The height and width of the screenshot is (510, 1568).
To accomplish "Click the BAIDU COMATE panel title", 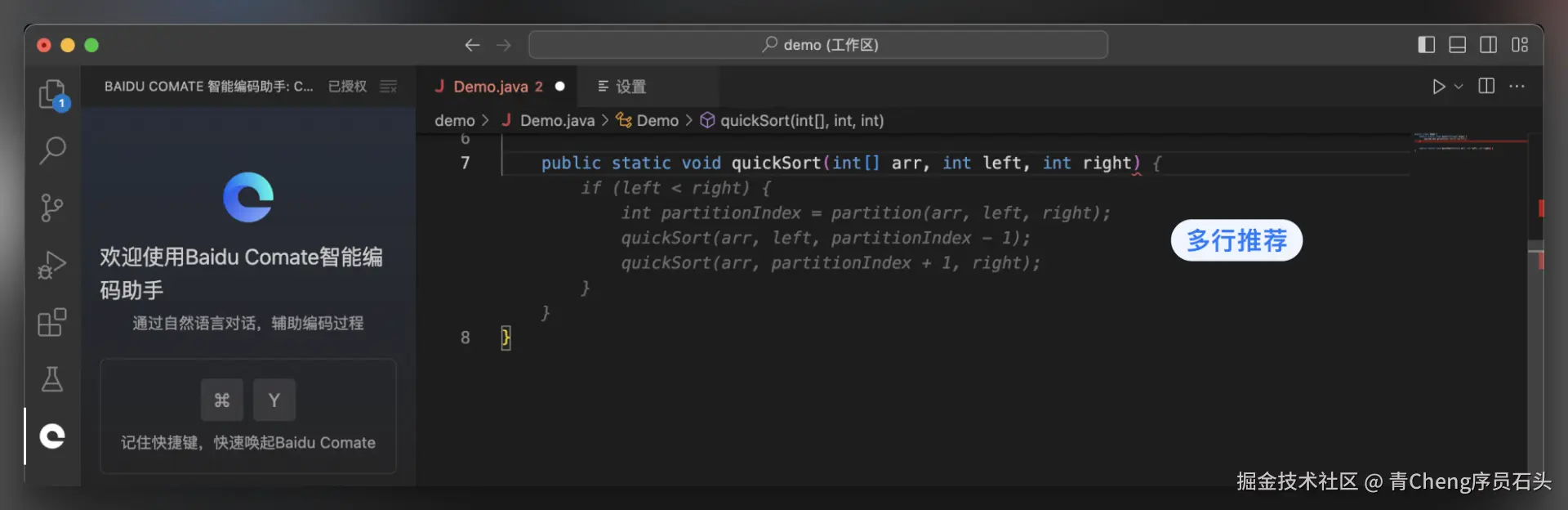I will [208, 87].
